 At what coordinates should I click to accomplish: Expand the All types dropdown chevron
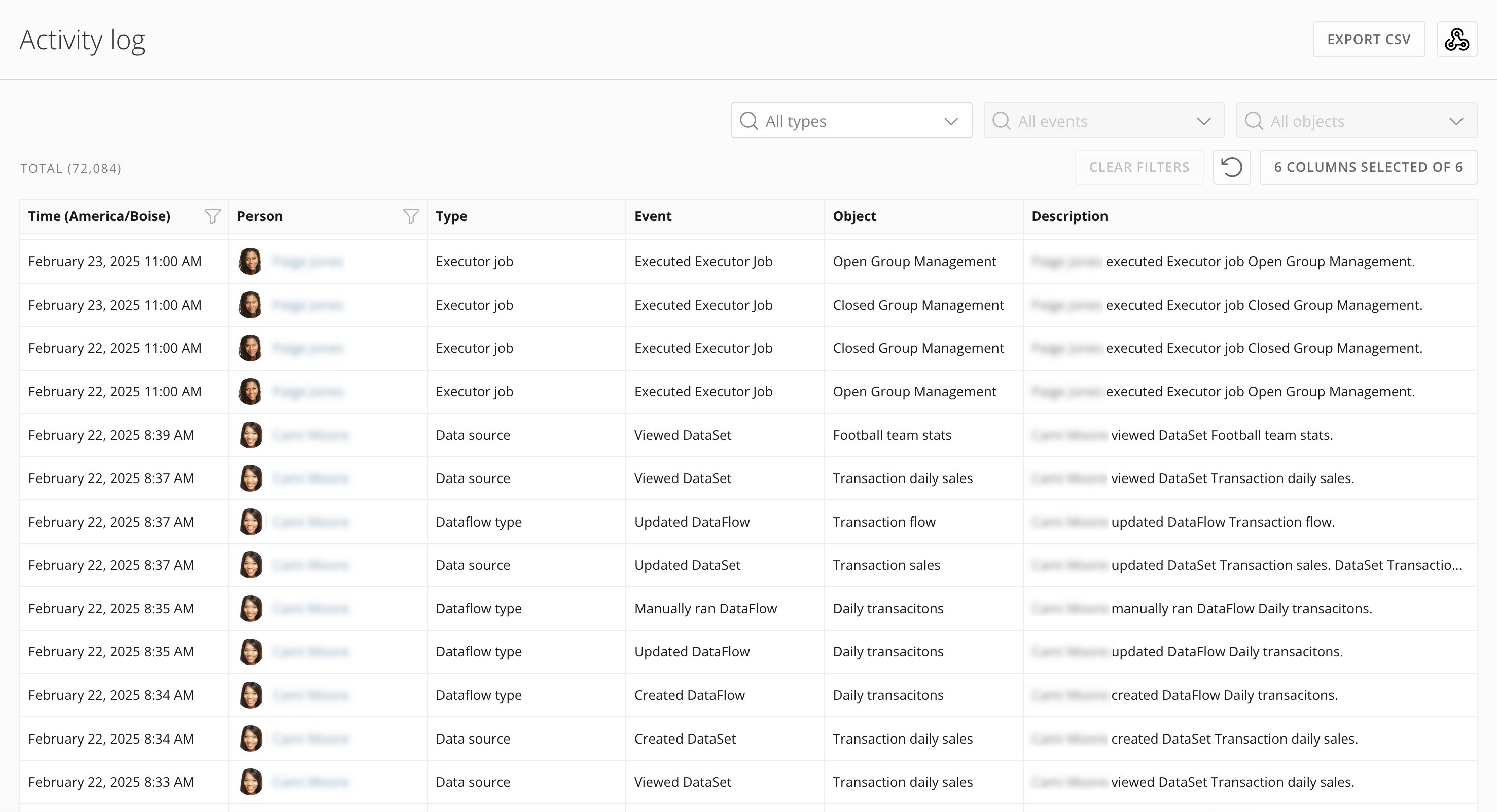pyautogui.click(x=951, y=121)
